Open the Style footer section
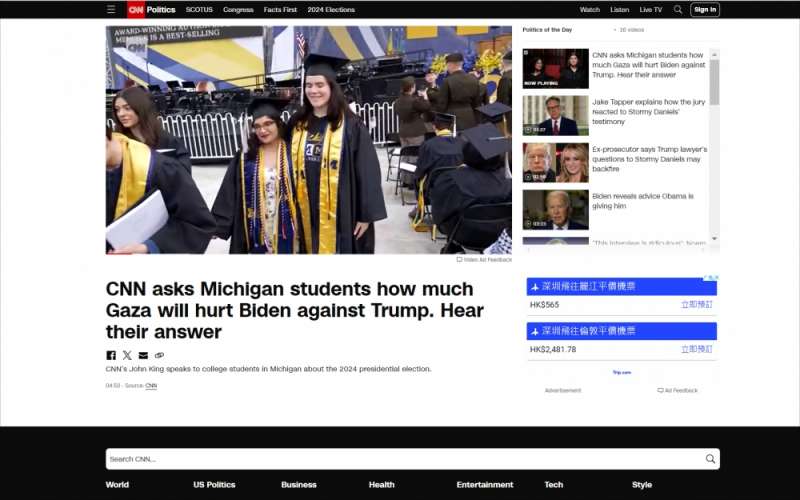Screen dimensions: 800x500 642,485
